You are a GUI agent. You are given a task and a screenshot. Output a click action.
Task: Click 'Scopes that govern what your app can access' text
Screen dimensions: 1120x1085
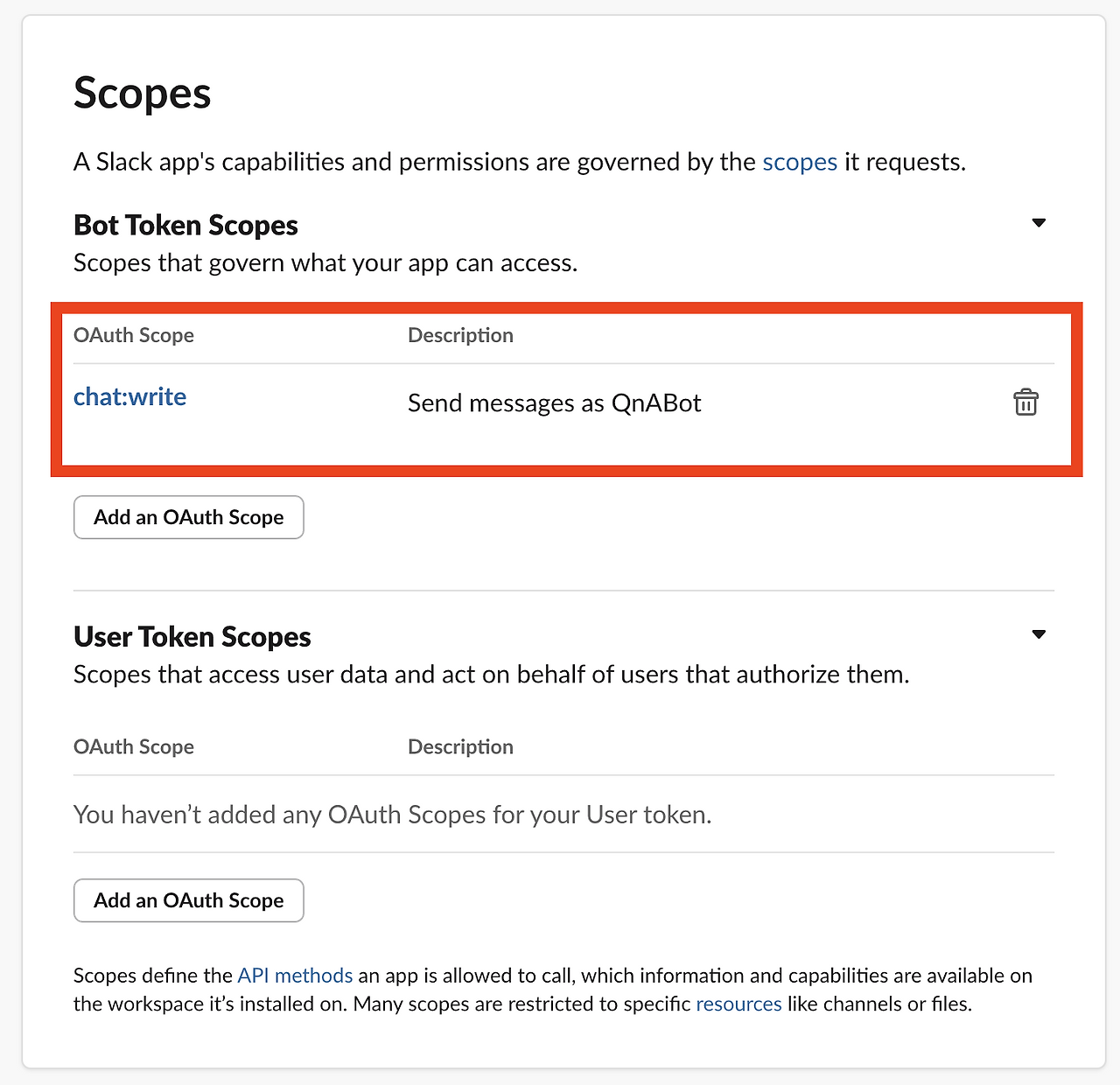click(325, 263)
